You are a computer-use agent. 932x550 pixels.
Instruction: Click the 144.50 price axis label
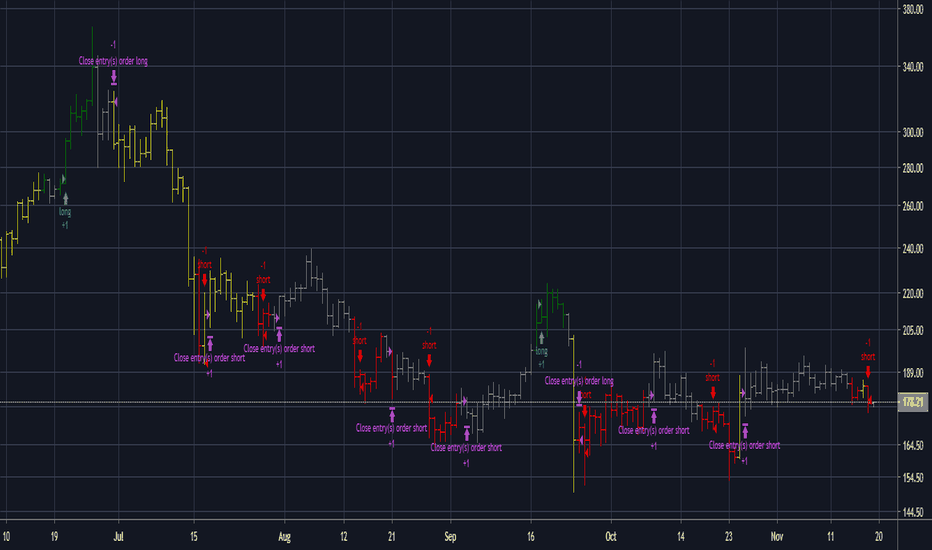pos(912,512)
